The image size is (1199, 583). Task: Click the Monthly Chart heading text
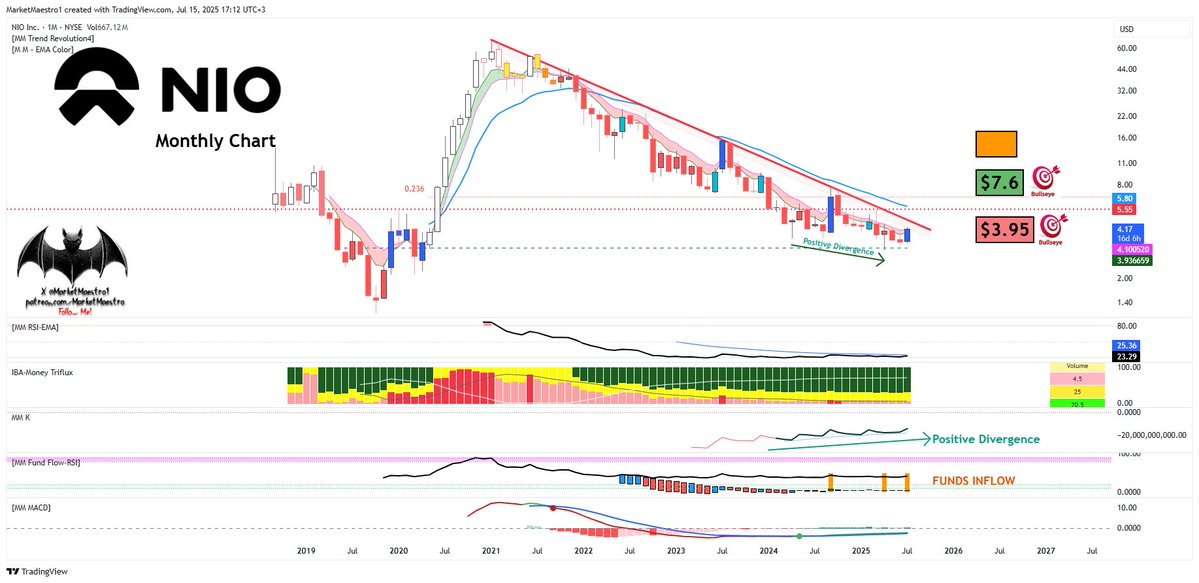(216, 142)
